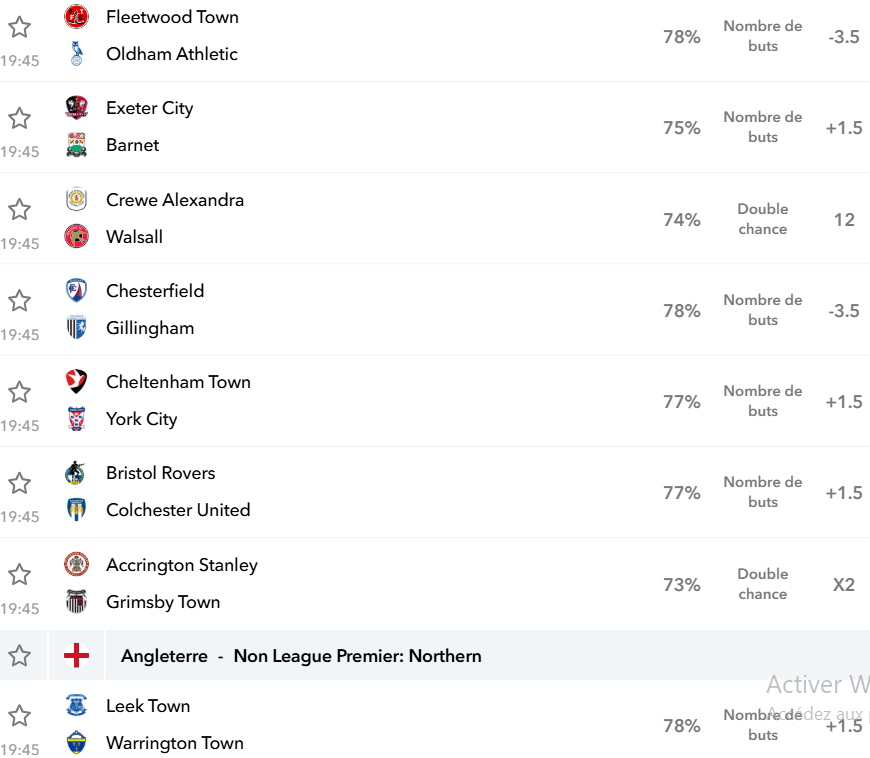The width and height of the screenshot is (870, 758).
Task: Click the Cheltenham Town crest icon
Action: 77,382
